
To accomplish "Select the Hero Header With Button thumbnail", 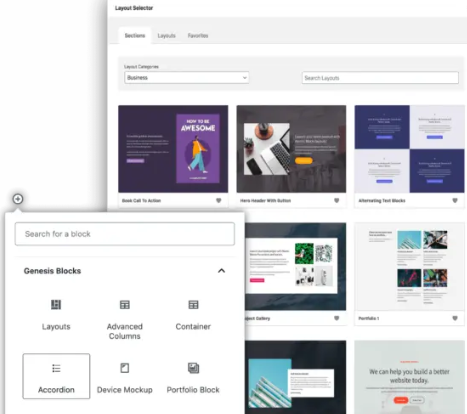I will [x=291, y=149].
